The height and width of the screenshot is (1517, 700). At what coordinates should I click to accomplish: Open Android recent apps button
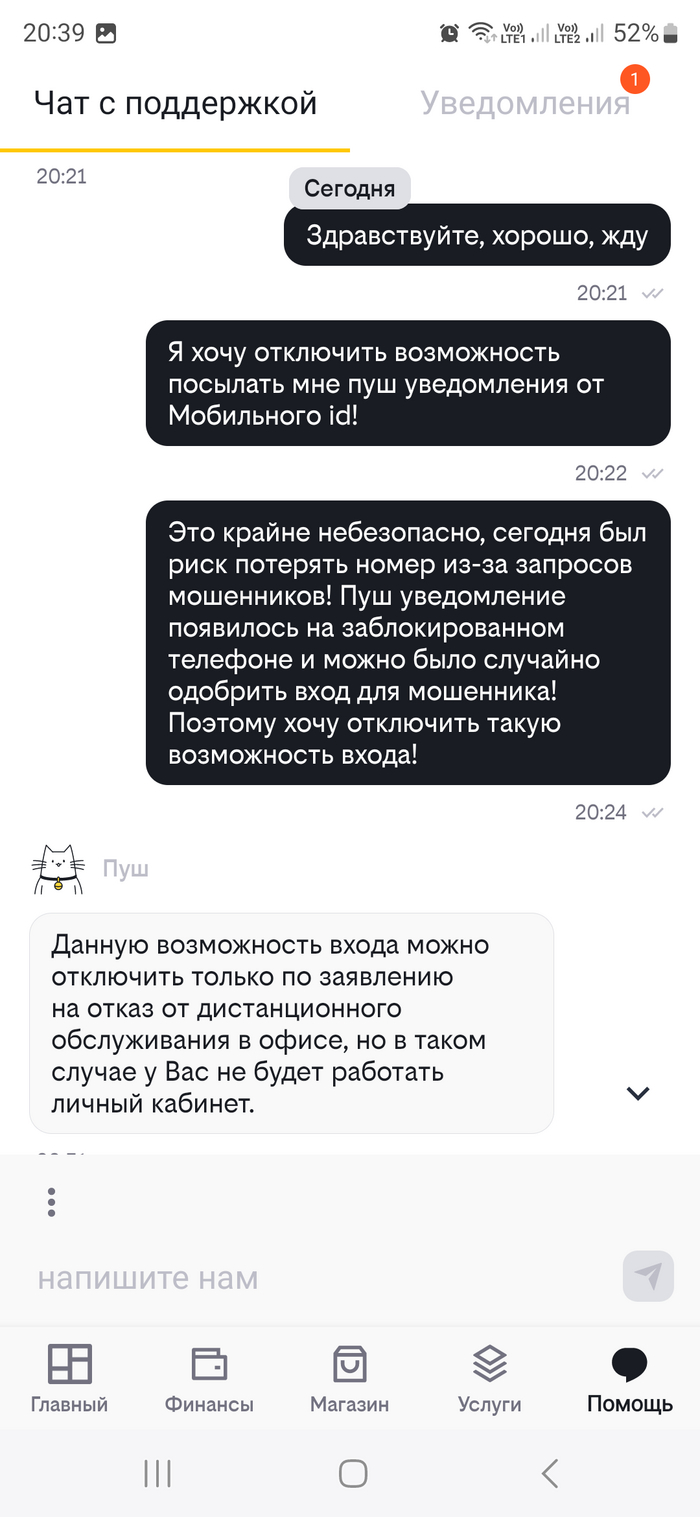(x=157, y=1472)
